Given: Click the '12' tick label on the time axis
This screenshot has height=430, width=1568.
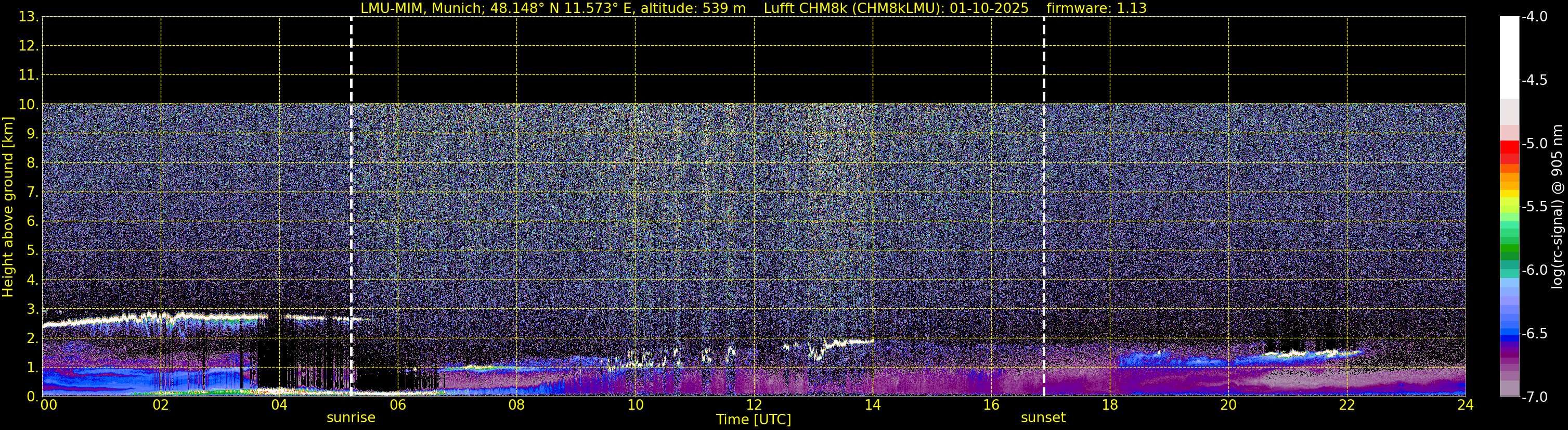Looking at the screenshot, I should [754, 405].
